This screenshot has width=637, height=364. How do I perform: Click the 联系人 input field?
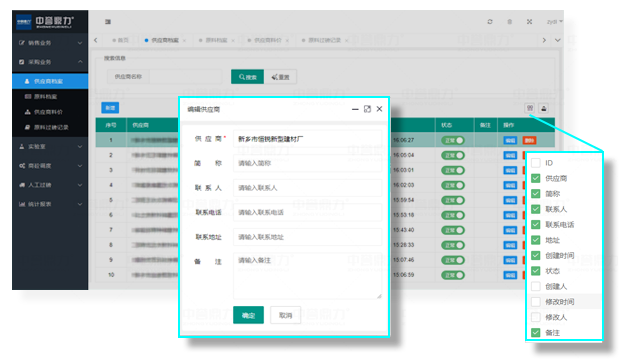[x=308, y=188]
